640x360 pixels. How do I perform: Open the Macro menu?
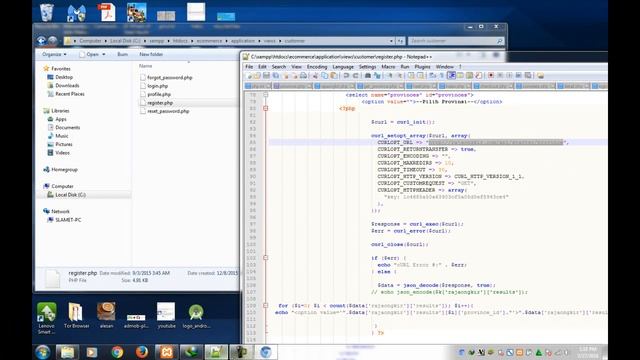pyautogui.click(x=388, y=67)
